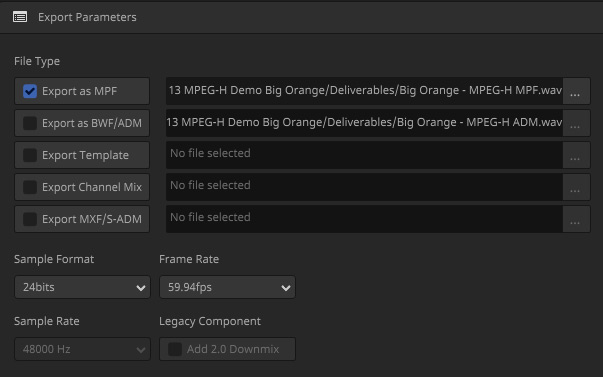Enable the Export MXF/S-ADM checkbox
The width and height of the screenshot is (603, 377).
coord(30,219)
